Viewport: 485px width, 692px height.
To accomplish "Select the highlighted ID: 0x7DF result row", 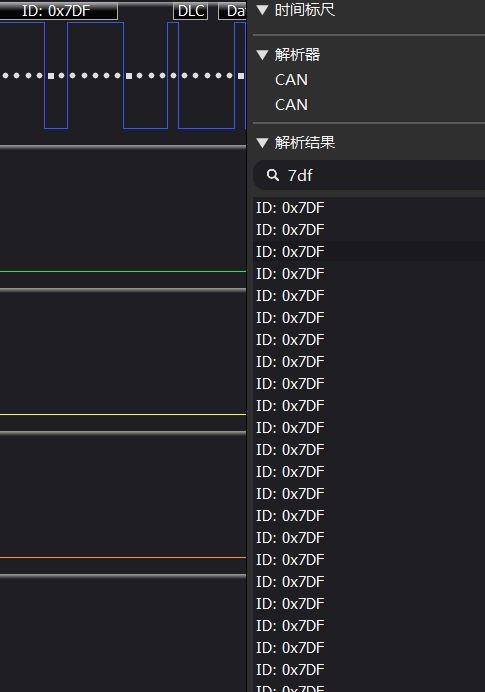I will [370, 252].
